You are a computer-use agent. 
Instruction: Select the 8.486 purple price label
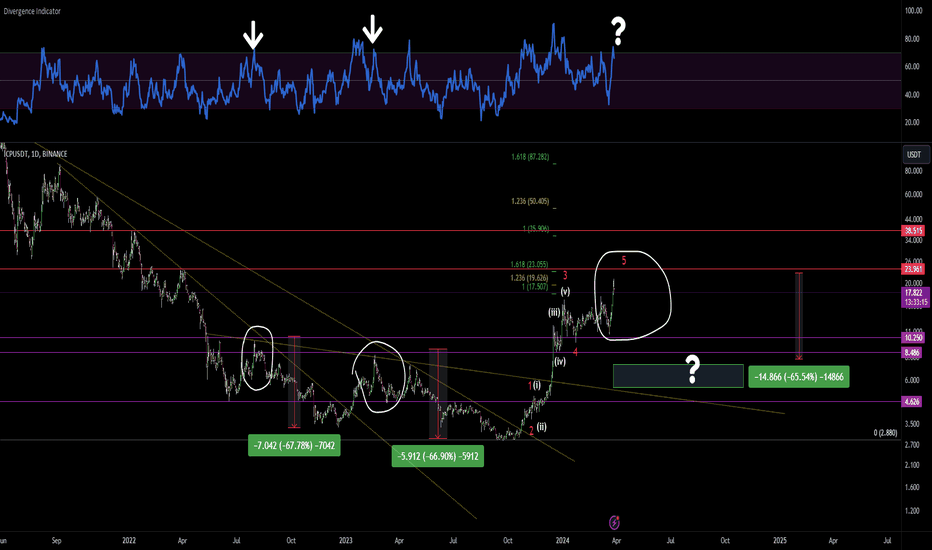tap(911, 353)
